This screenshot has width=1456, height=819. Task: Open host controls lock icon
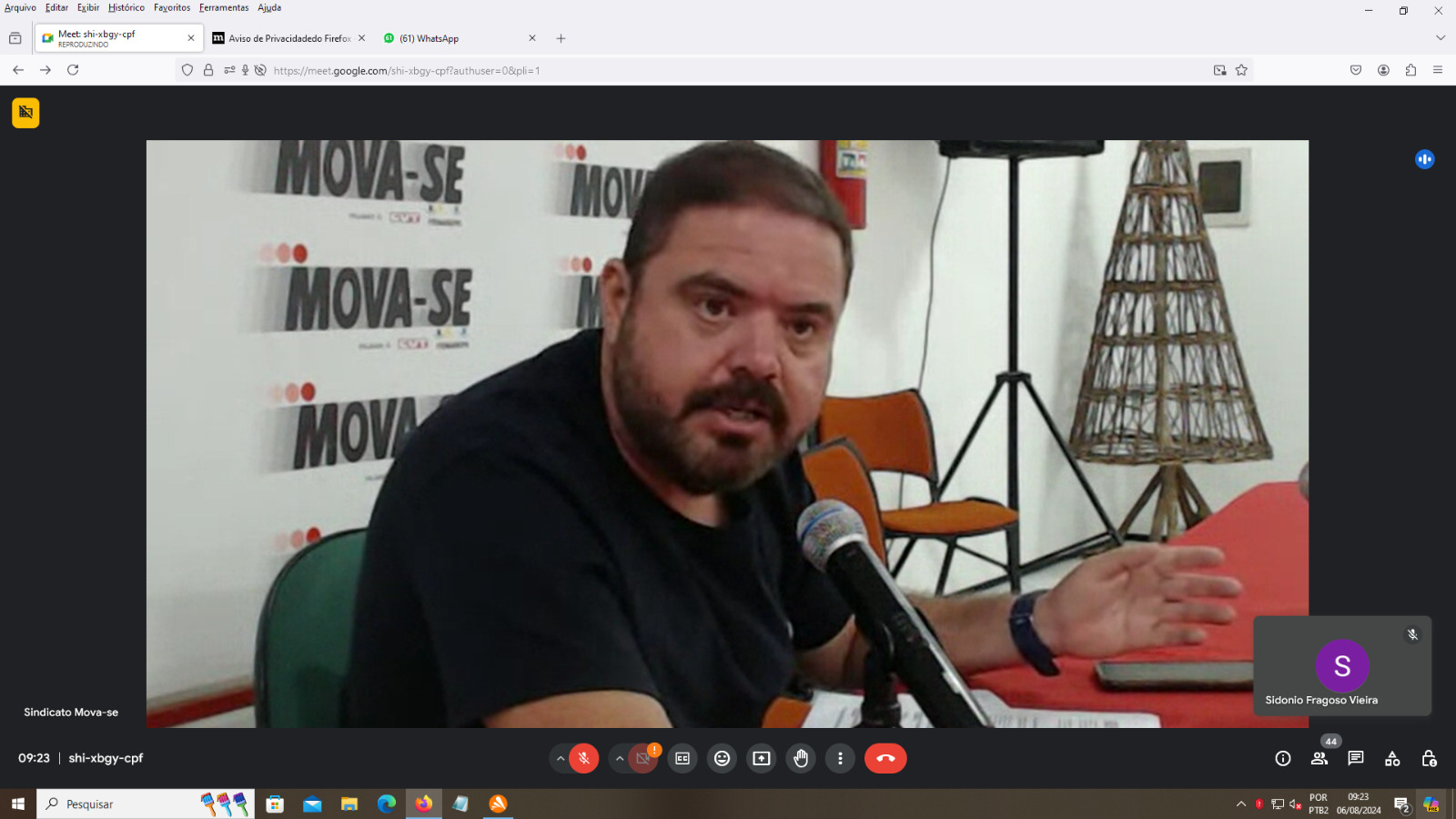pos(1429,758)
